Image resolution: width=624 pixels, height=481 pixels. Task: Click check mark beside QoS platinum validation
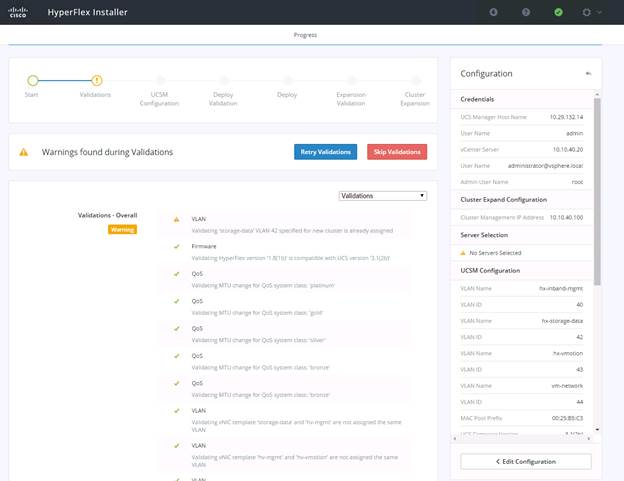(x=176, y=274)
